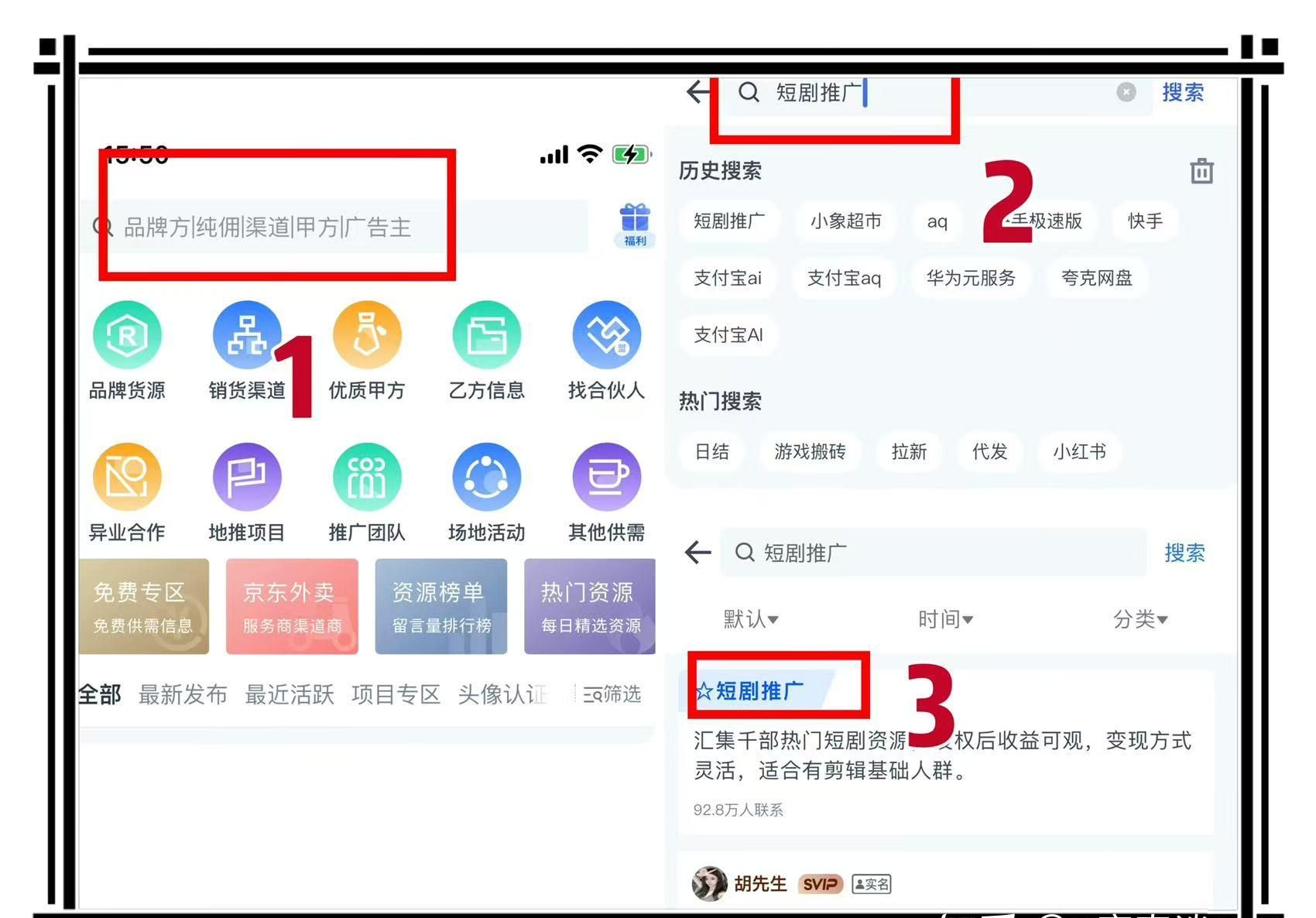Open the 品牌货源 category icon

127,336
